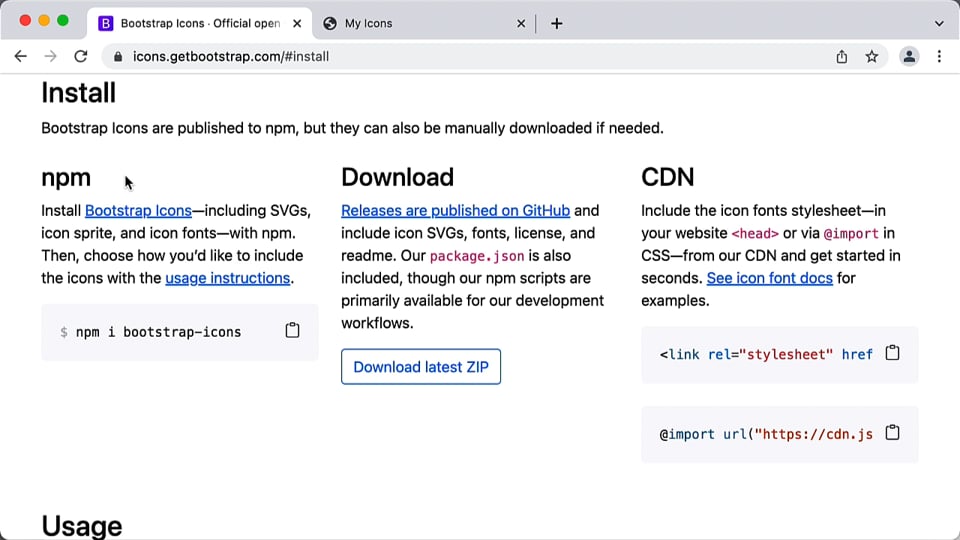Click Download latest ZIP button

[x=421, y=367]
